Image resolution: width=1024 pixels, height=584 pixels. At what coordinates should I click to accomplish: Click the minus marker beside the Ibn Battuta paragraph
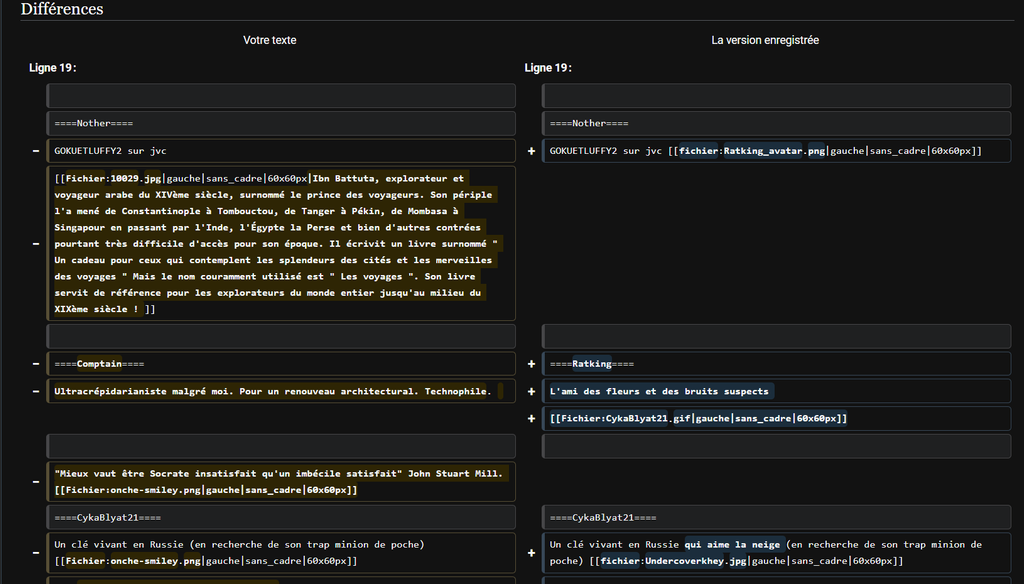click(36, 243)
